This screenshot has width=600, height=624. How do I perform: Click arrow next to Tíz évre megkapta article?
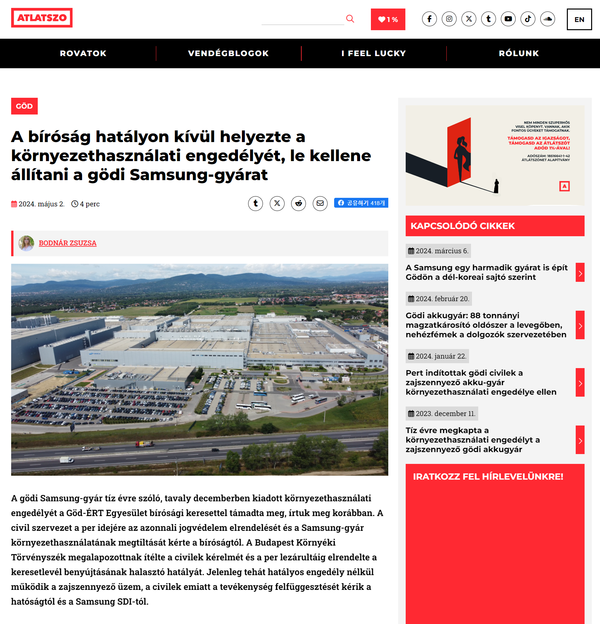coord(580,440)
